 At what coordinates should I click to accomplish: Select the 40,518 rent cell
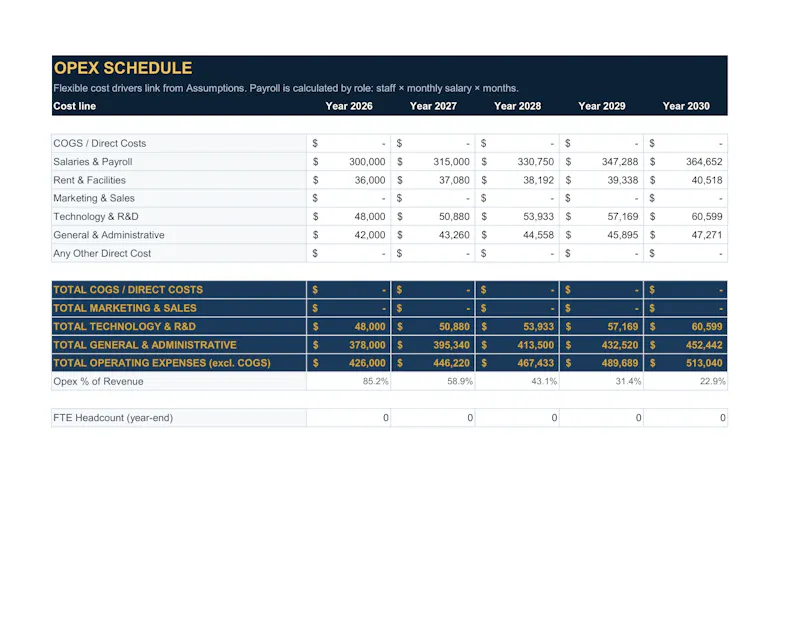tap(685, 180)
